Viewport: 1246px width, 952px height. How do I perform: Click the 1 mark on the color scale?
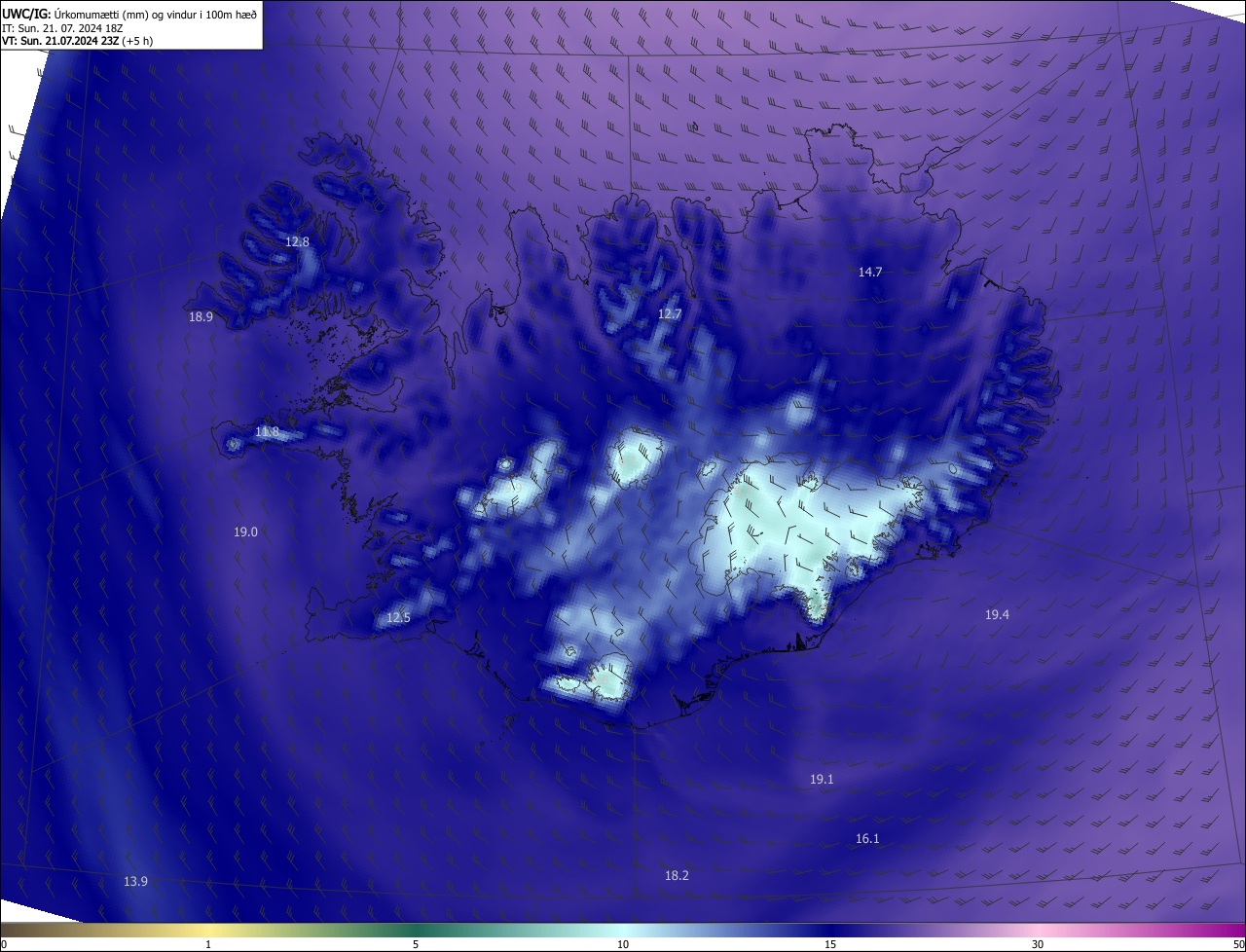pos(208,944)
